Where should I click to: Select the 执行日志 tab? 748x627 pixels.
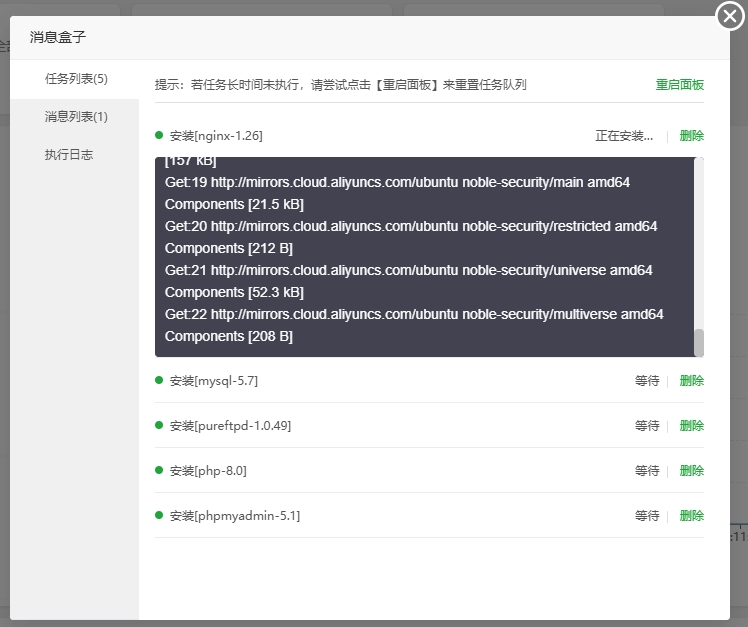(69, 155)
